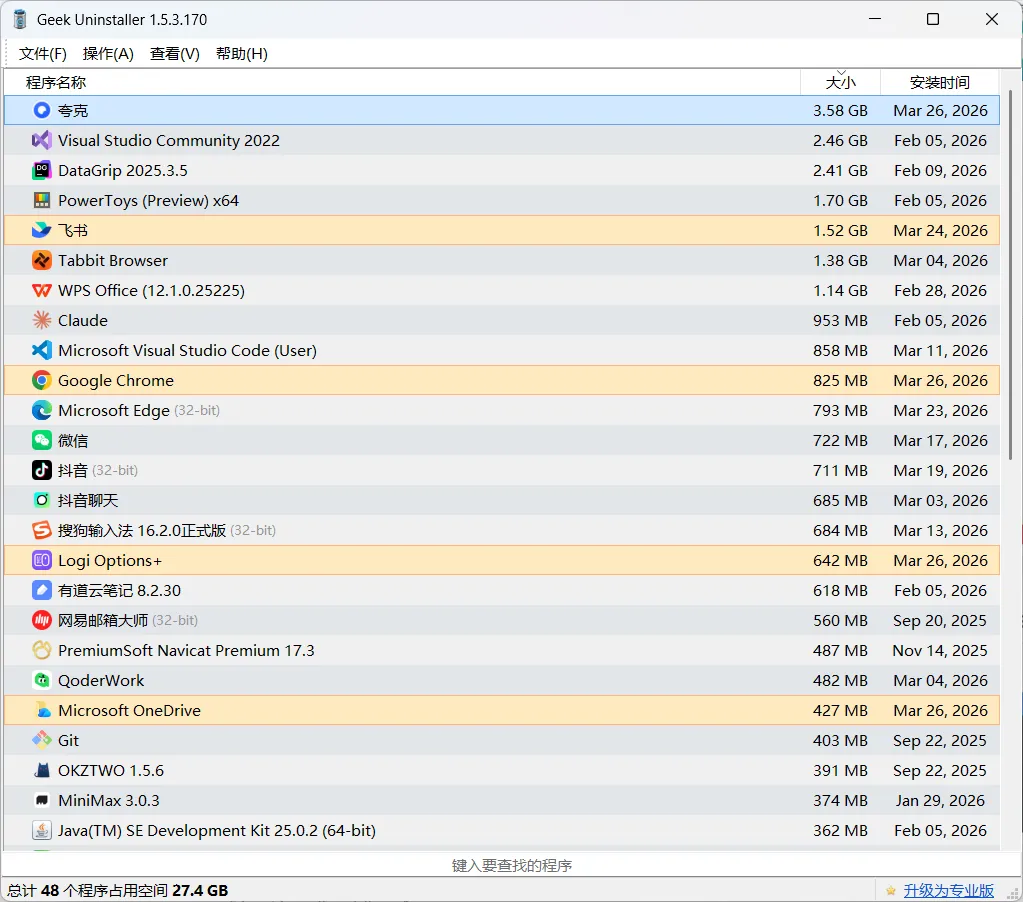1023x902 pixels.
Task: Click the window resize grip in the status bar corner
Action: [1014, 893]
